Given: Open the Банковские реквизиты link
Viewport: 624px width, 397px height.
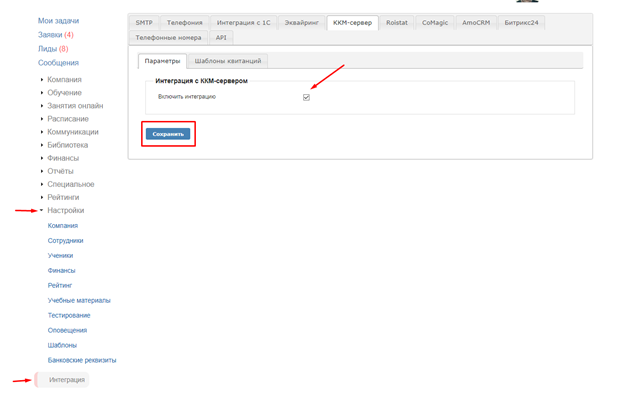Looking at the screenshot, I should click(x=82, y=360).
